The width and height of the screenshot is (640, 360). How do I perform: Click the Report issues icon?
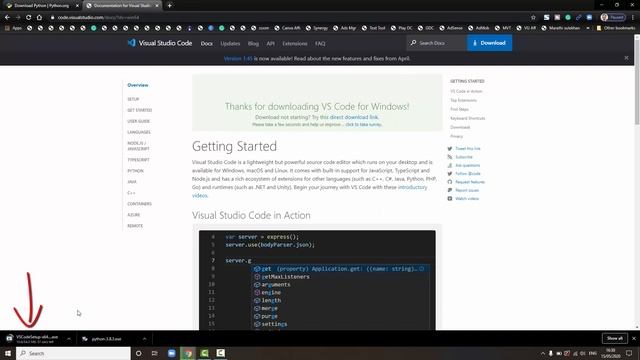coord(450,190)
